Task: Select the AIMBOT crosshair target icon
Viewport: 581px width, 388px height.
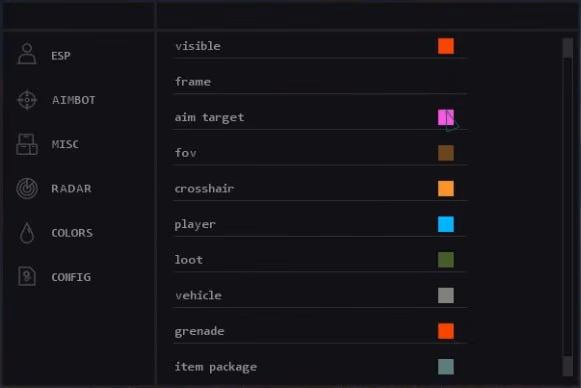Action: pos(27,100)
